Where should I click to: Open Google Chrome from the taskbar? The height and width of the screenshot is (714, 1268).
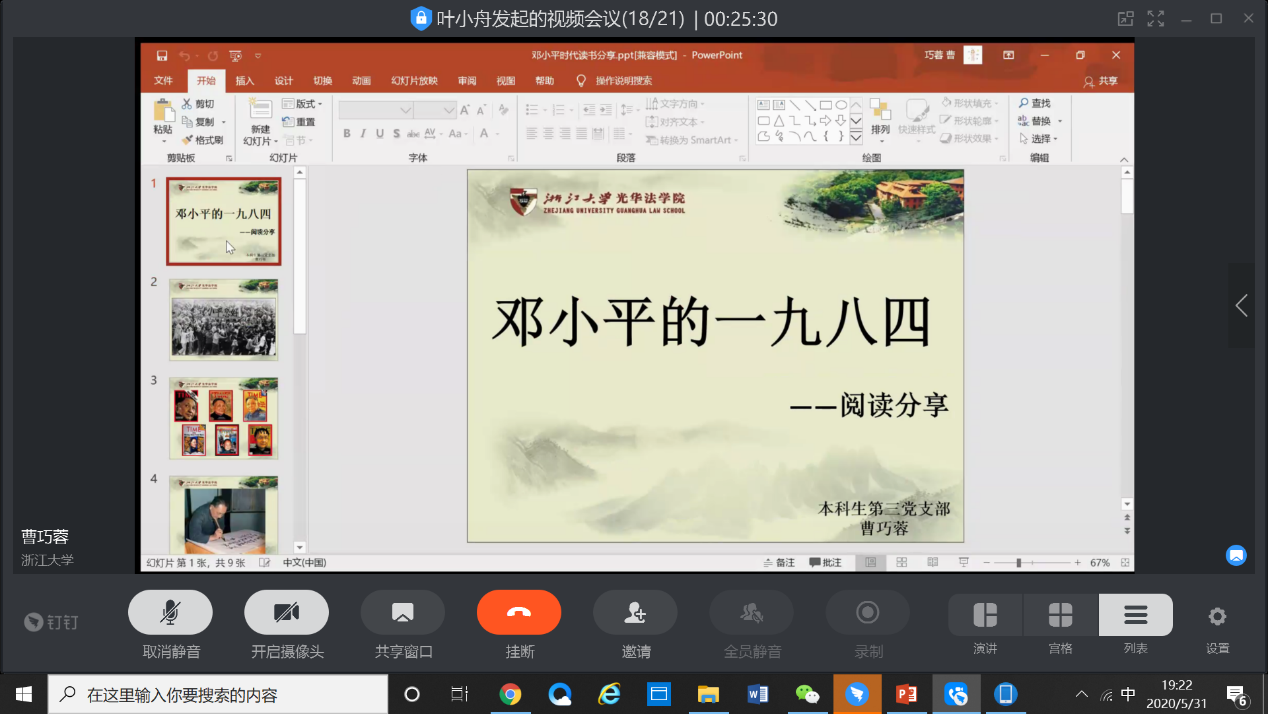[x=510, y=694]
